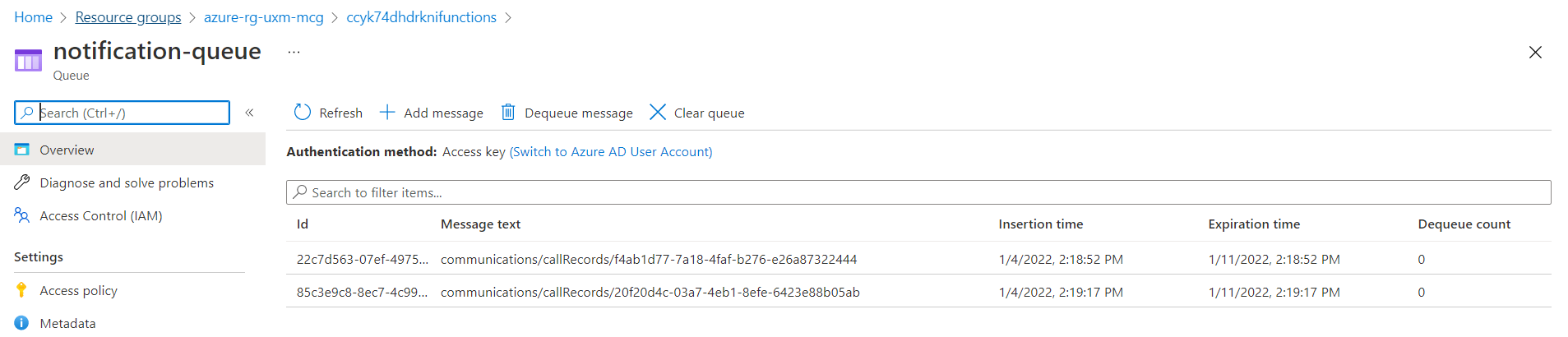Screen dimensions: 1568x337
Task: Close the notification-queue blade
Action: tap(1535, 53)
